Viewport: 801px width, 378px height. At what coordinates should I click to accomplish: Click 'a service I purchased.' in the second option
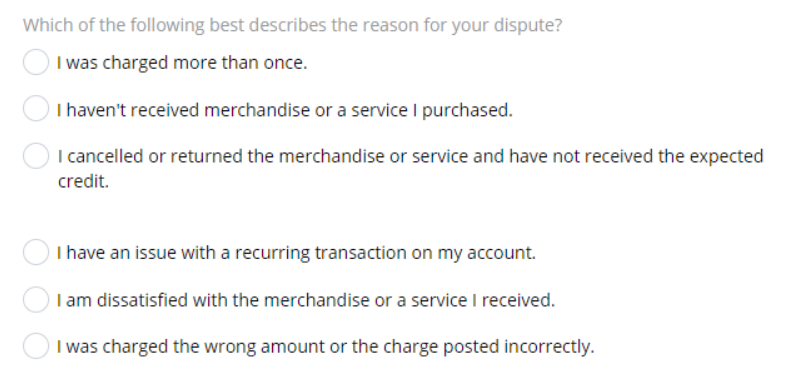tap(425, 110)
